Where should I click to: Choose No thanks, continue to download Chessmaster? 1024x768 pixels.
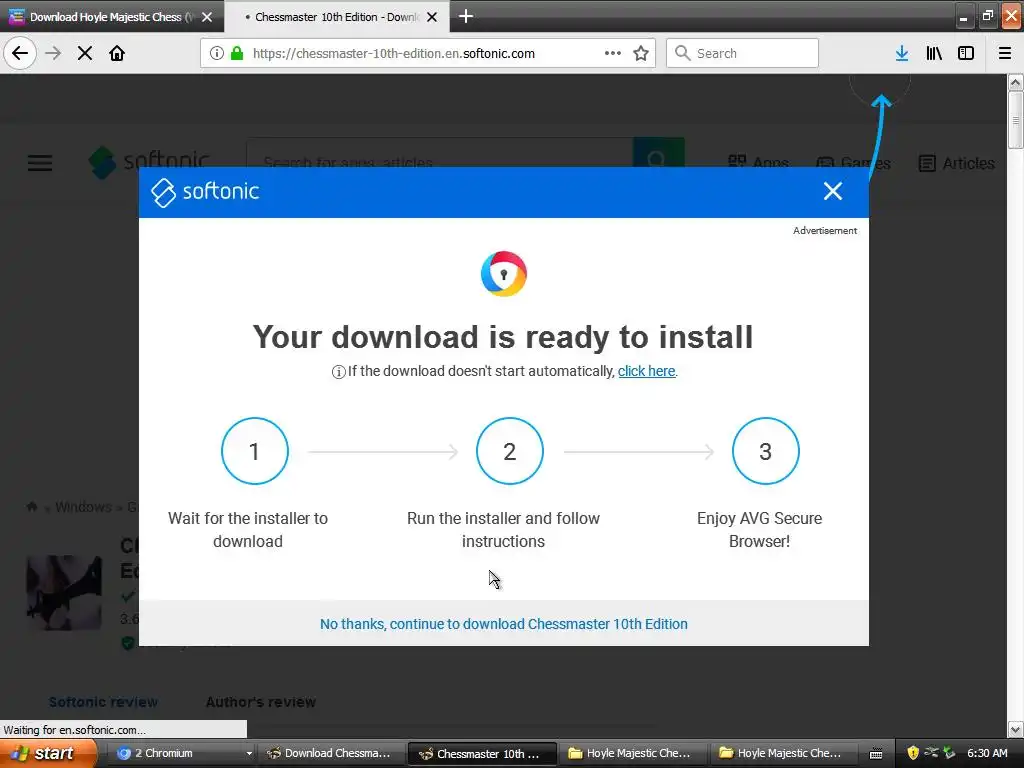point(504,624)
